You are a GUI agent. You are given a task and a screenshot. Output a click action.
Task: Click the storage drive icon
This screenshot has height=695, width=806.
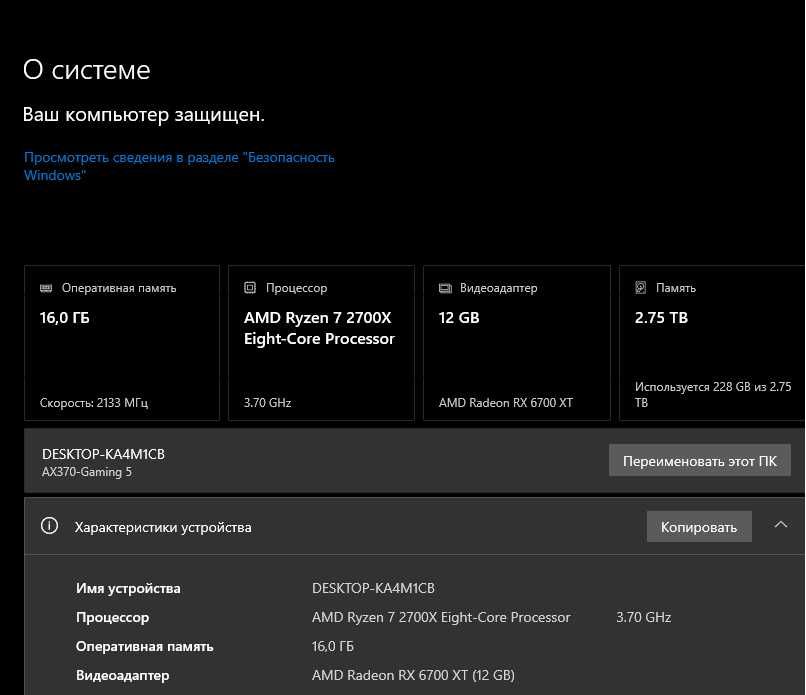coord(640,287)
